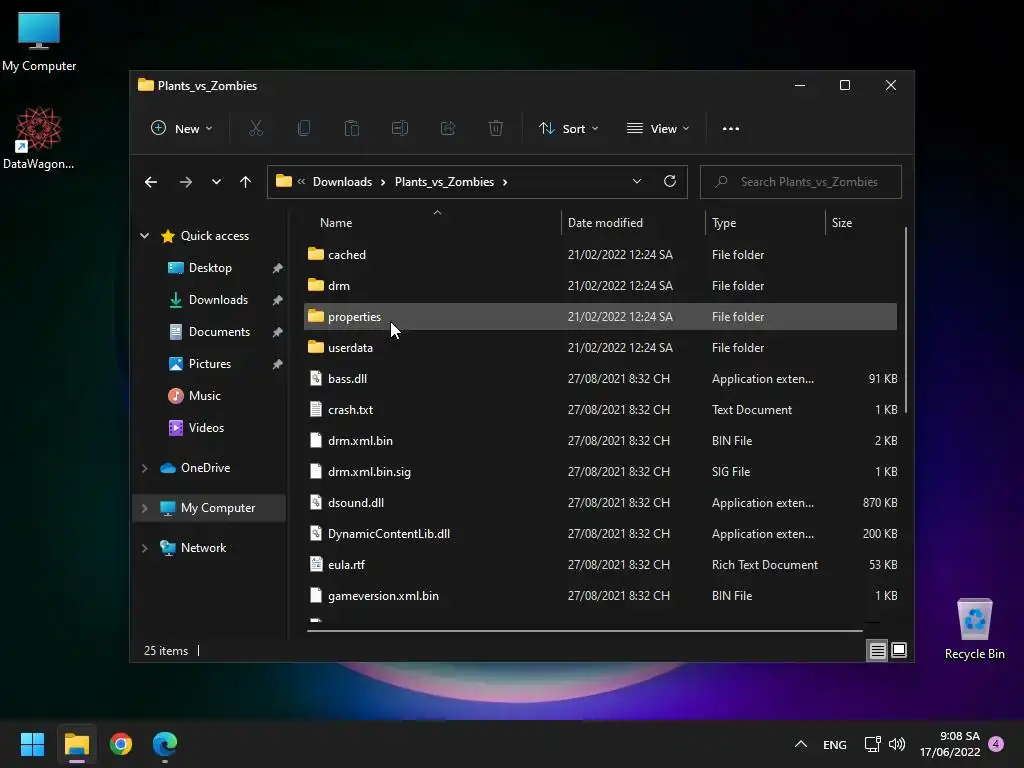1024x768 pixels.
Task: Click the Delete trash icon
Action: (x=496, y=129)
